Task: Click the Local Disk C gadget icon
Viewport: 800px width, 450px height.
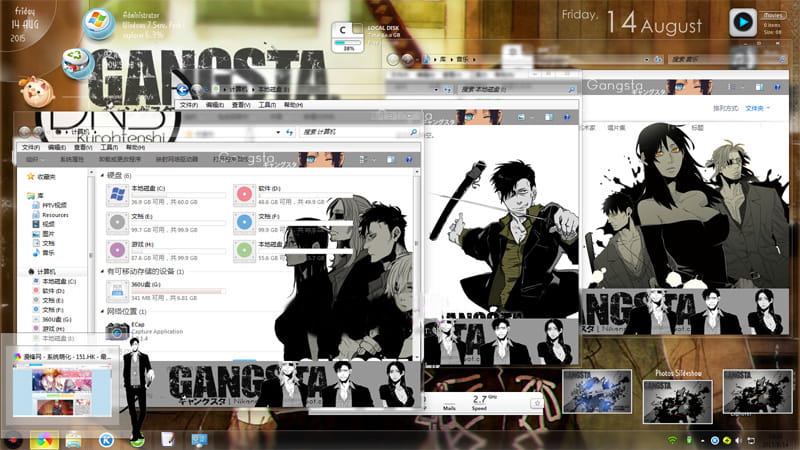Action: coord(348,37)
